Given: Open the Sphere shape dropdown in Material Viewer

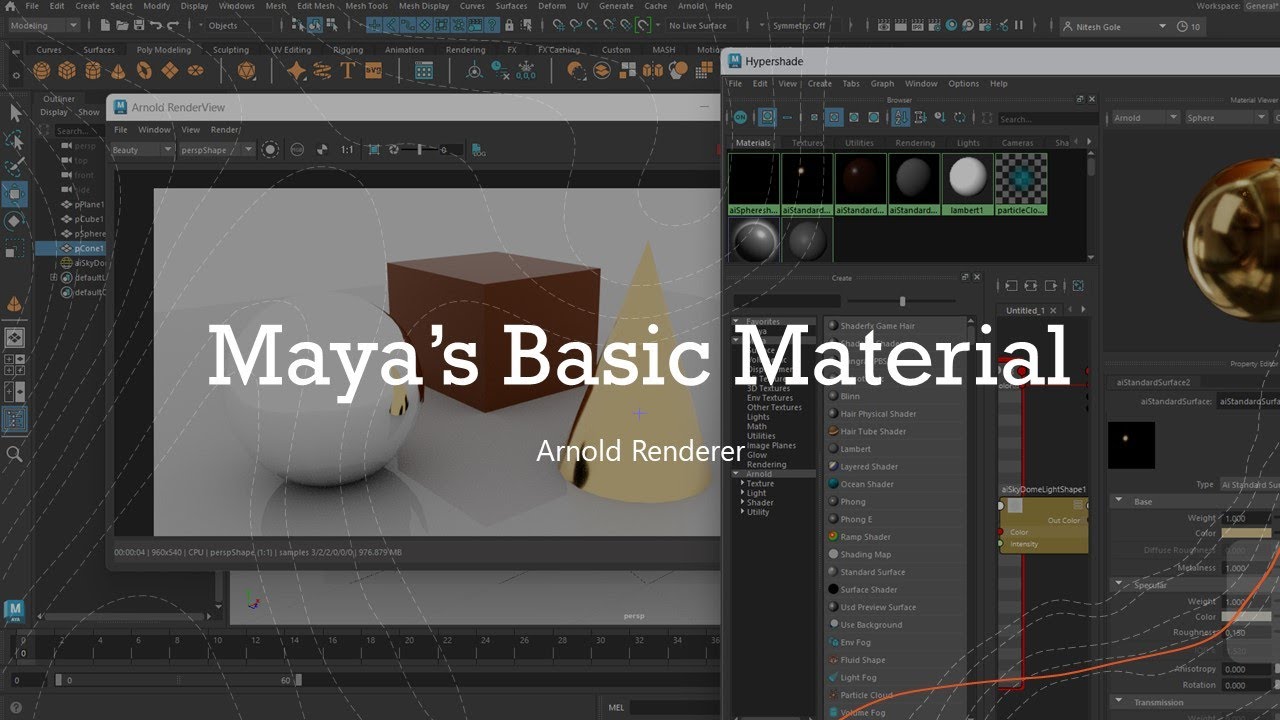Looking at the screenshot, I should tap(1226, 117).
